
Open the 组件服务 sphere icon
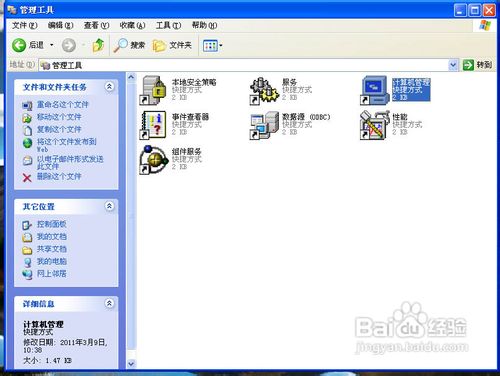pyautogui.click(x=153, y=160)
